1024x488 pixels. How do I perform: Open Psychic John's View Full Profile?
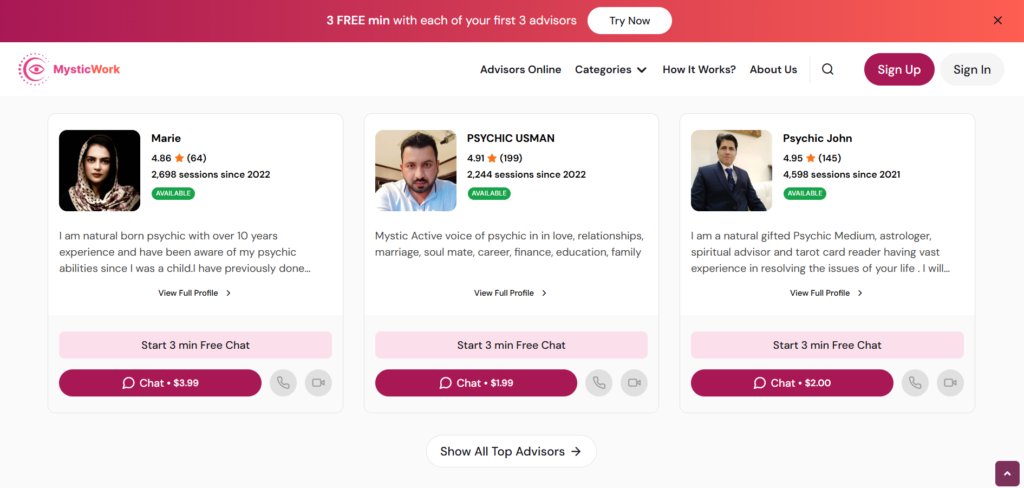[x=826, y=293]
